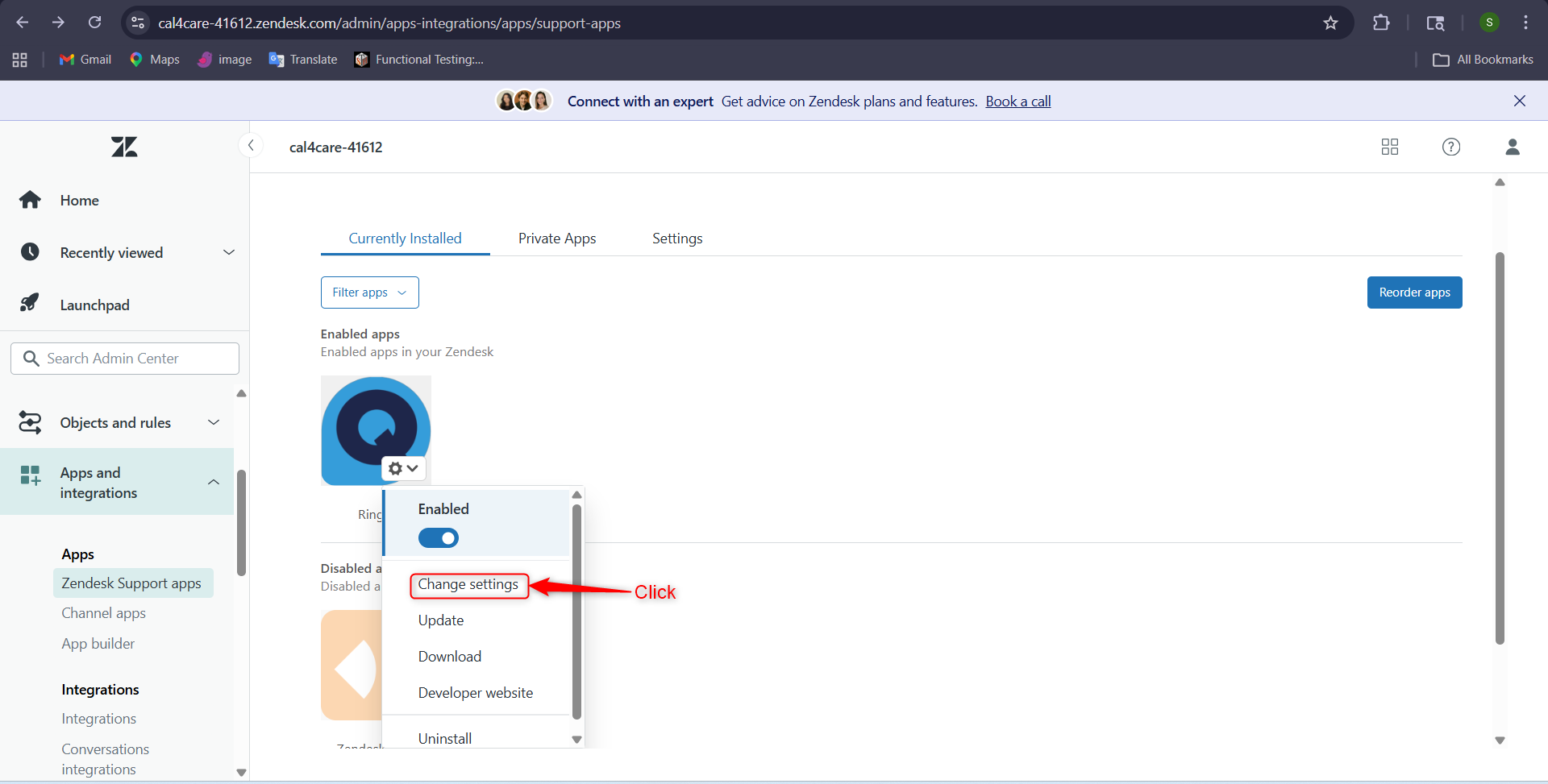Open the Translate bookmark
Viewport: 1548px width, 784px height.
tap(303, 60)
